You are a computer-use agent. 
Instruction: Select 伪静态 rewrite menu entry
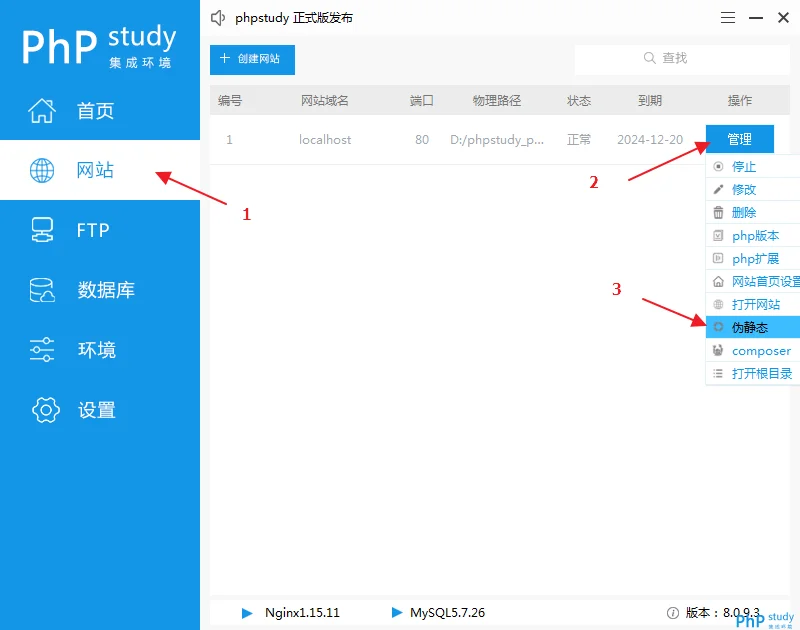(753, 327)
